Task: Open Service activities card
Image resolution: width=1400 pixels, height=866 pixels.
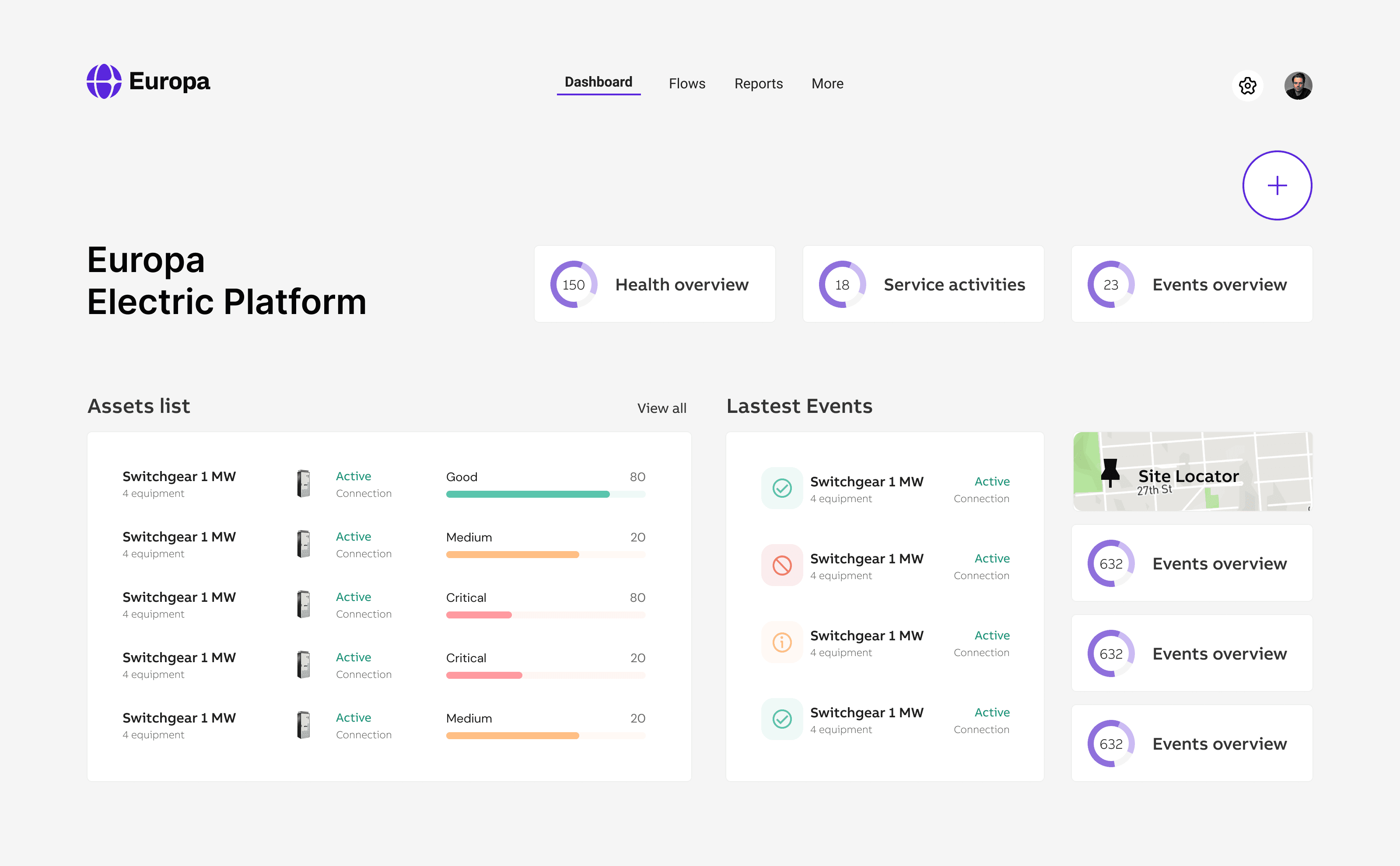Action: point(923,285)
